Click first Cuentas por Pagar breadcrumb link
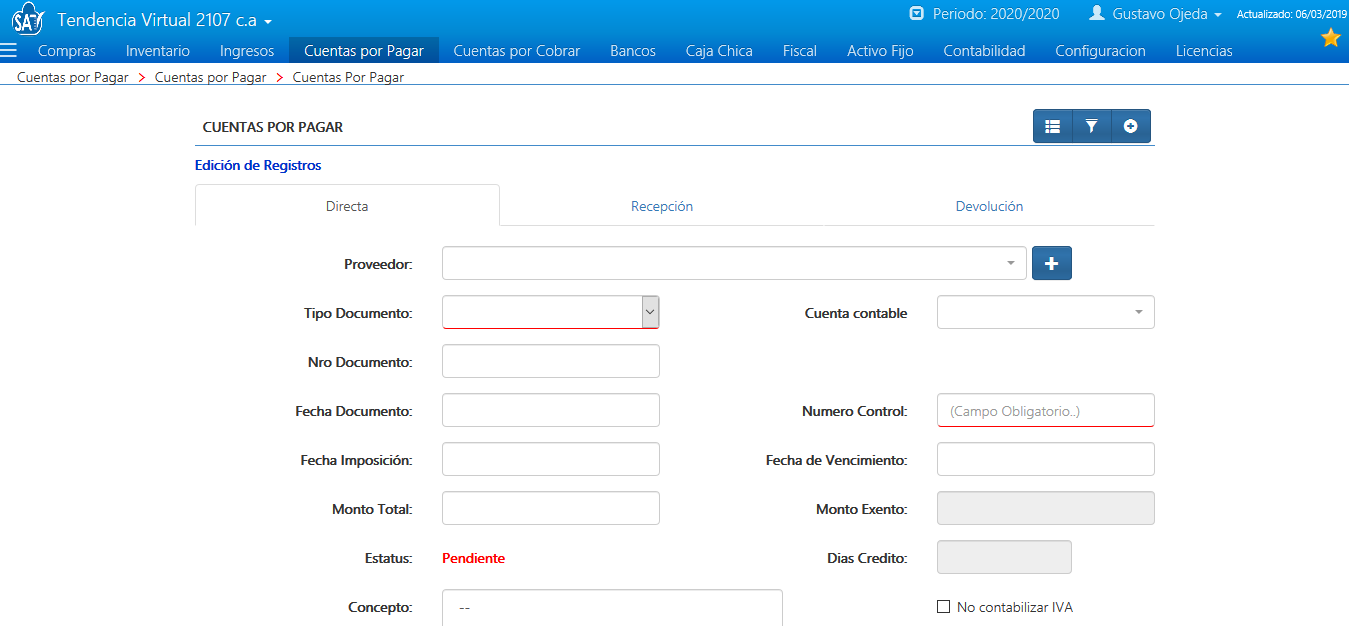The width and height of the screenshot is (1349, 626). tap(73, 76)
